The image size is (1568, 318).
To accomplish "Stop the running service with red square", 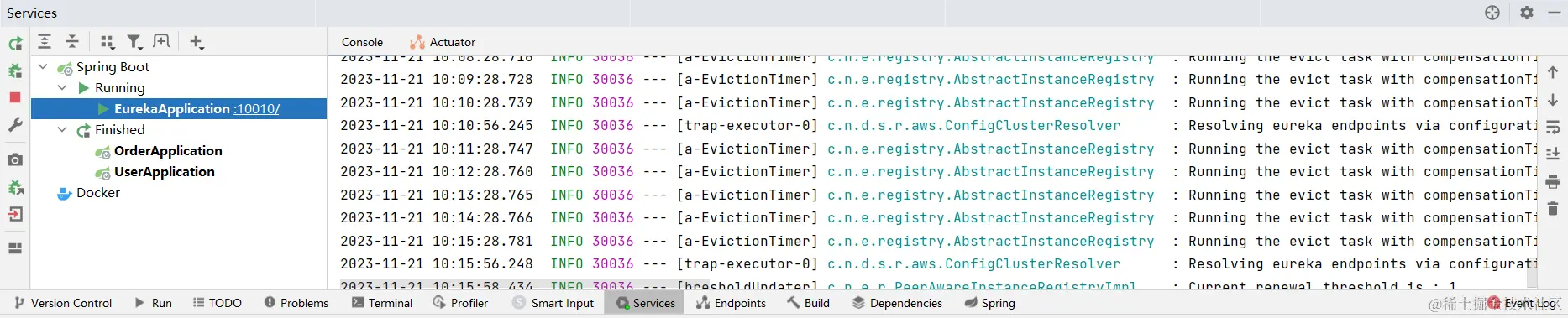I will click(x=15, y=97).
